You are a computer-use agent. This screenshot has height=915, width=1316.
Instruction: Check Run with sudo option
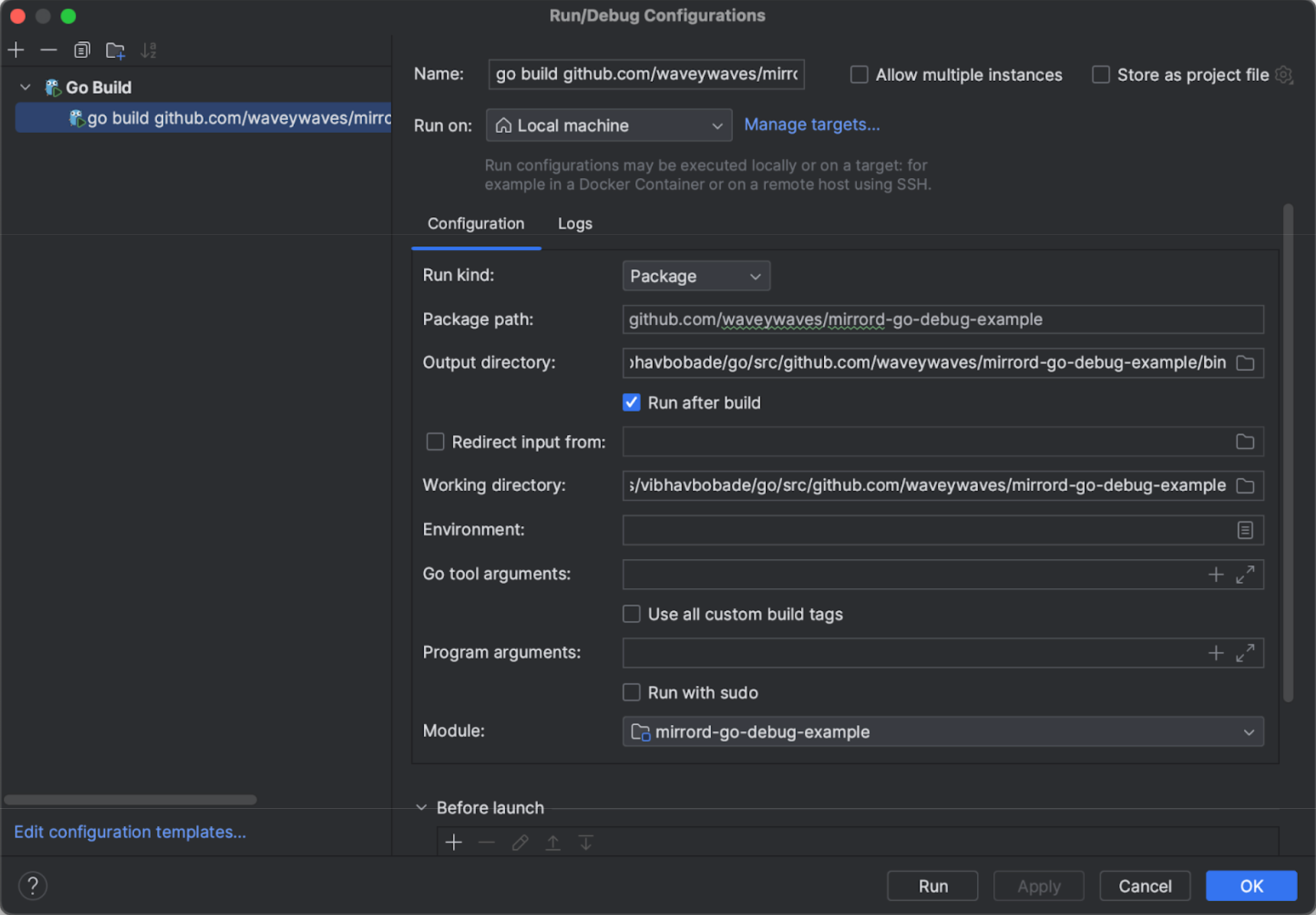631,692
